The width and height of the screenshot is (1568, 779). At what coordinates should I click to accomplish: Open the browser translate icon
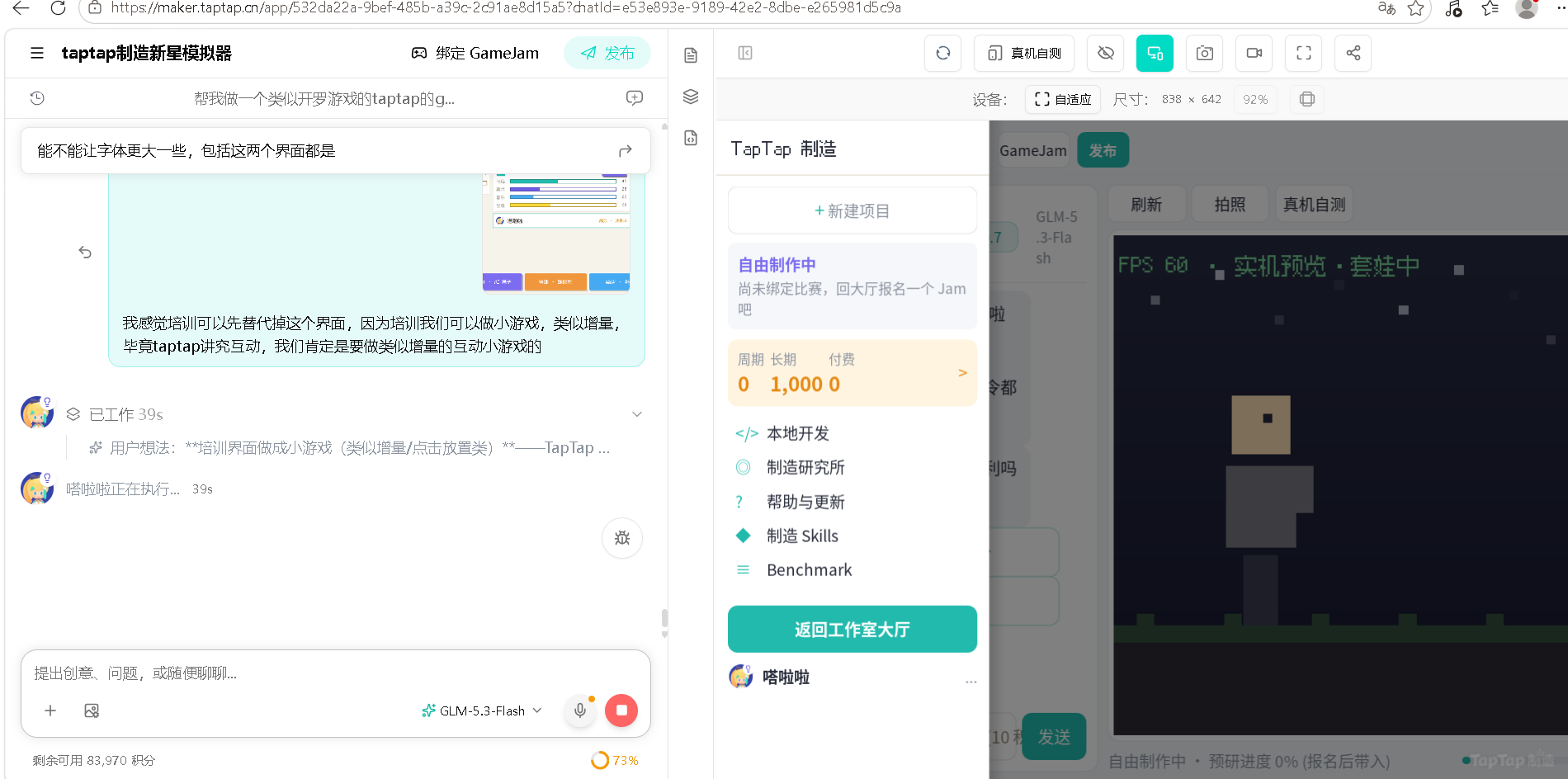click(1386, 8)
